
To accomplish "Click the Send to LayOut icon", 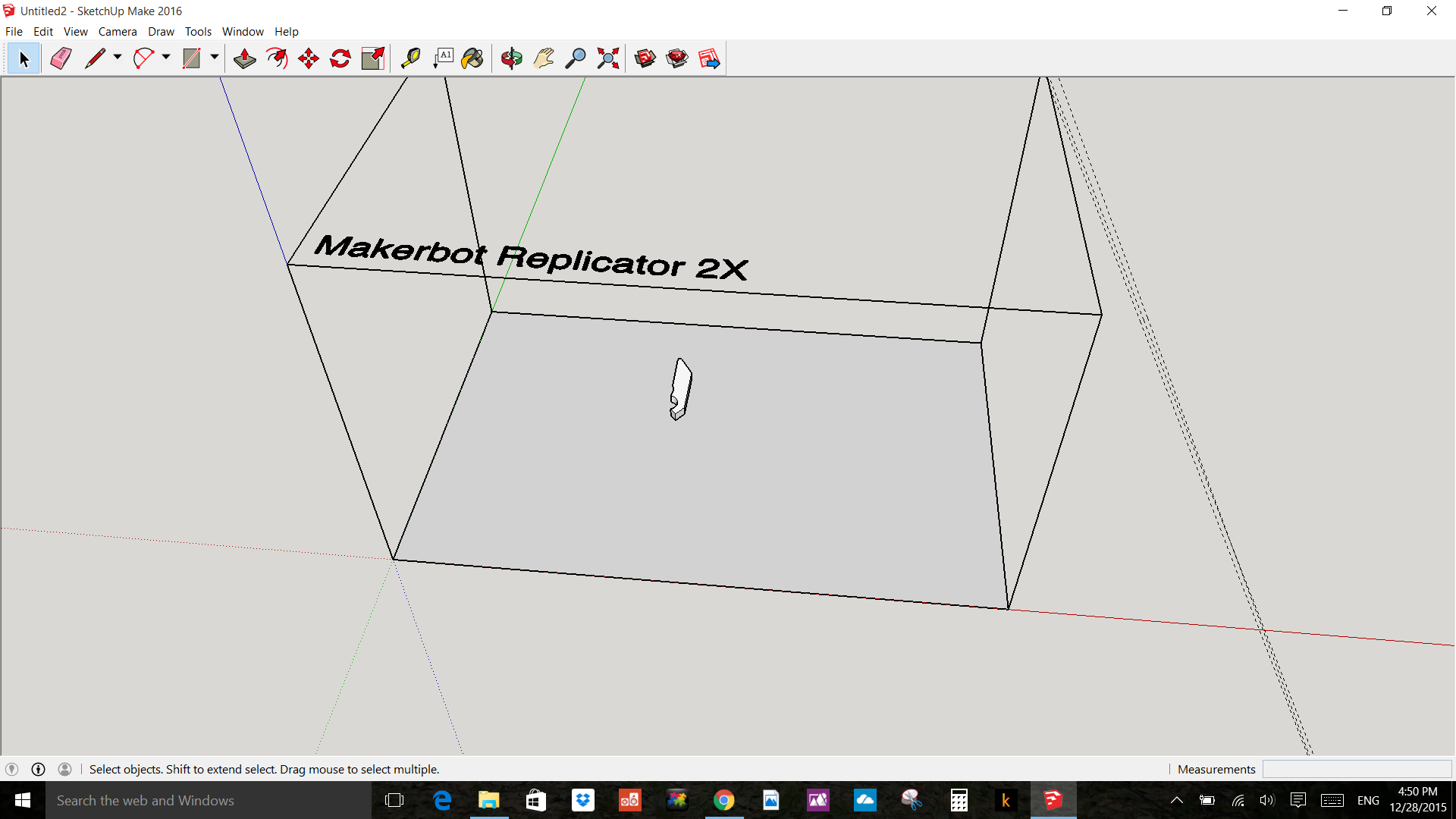I will pos(709,58).
